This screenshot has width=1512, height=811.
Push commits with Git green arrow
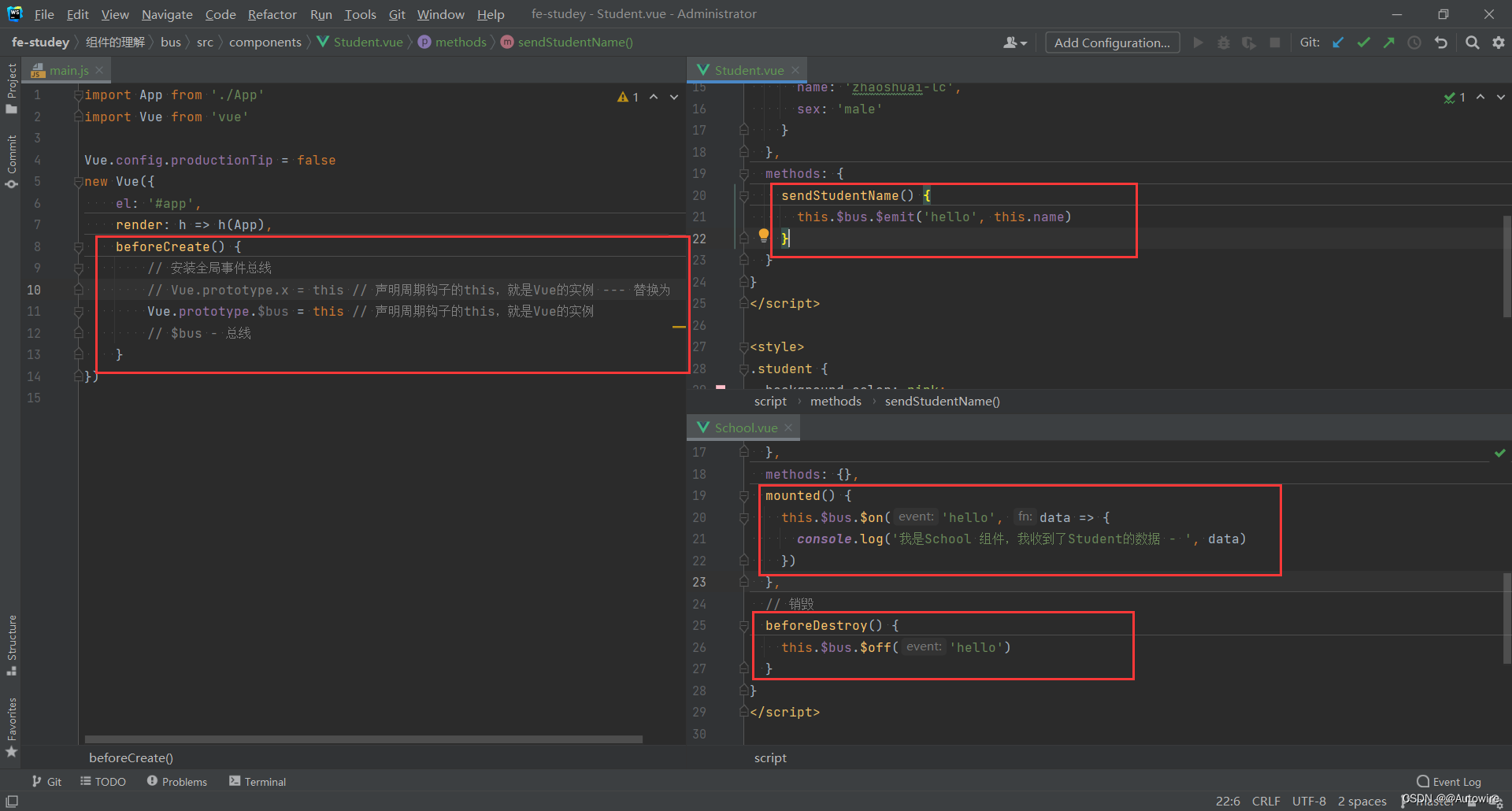pos(1389,43)
